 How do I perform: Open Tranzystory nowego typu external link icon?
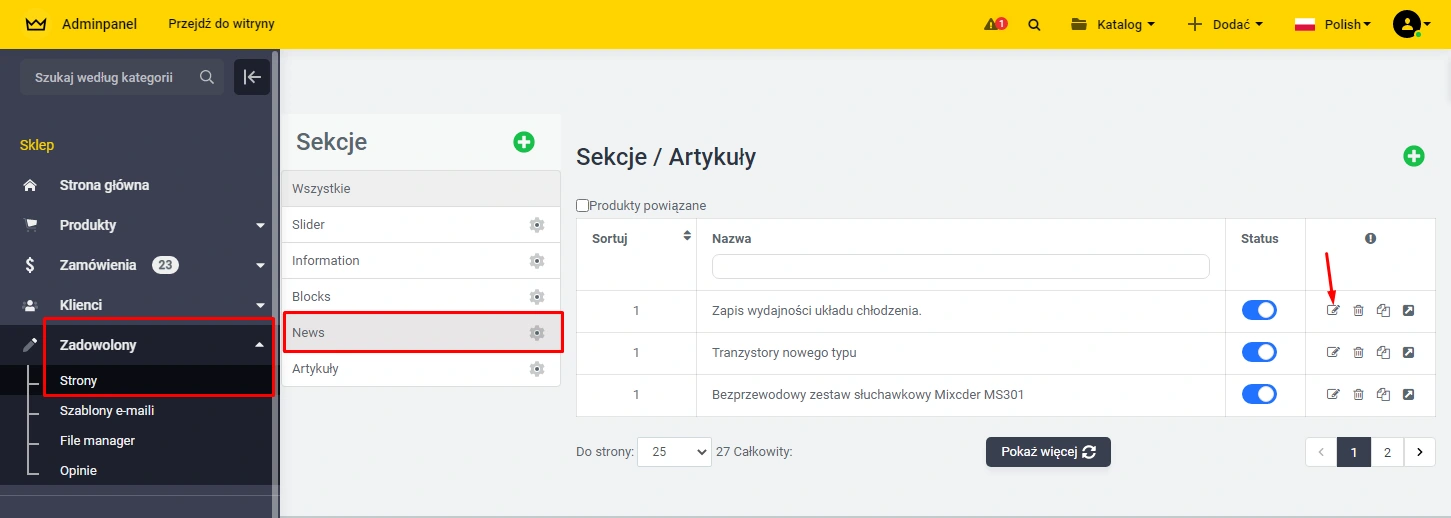click(x=1408, y=353)
